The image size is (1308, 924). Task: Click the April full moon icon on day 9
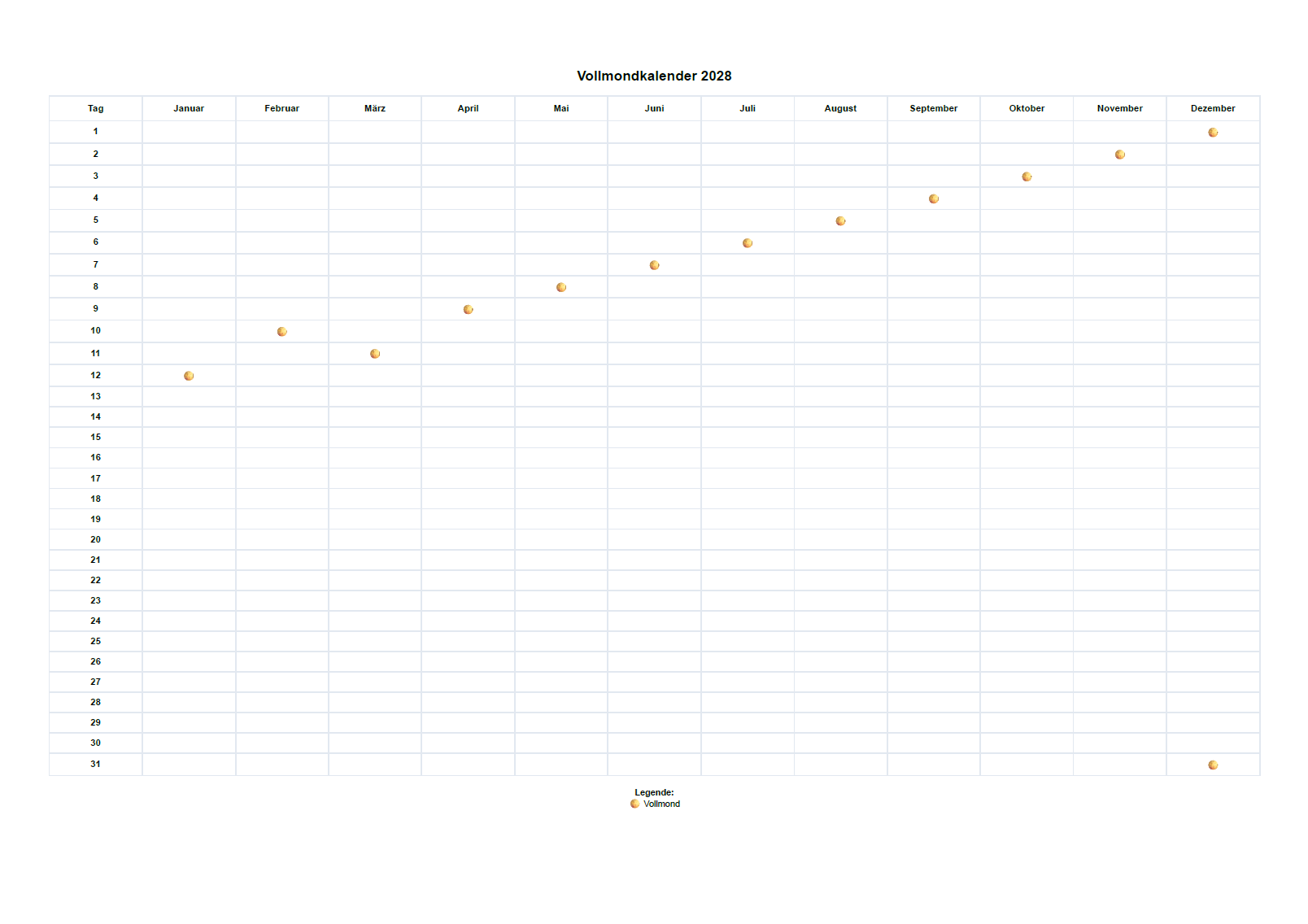pos(469,310)
